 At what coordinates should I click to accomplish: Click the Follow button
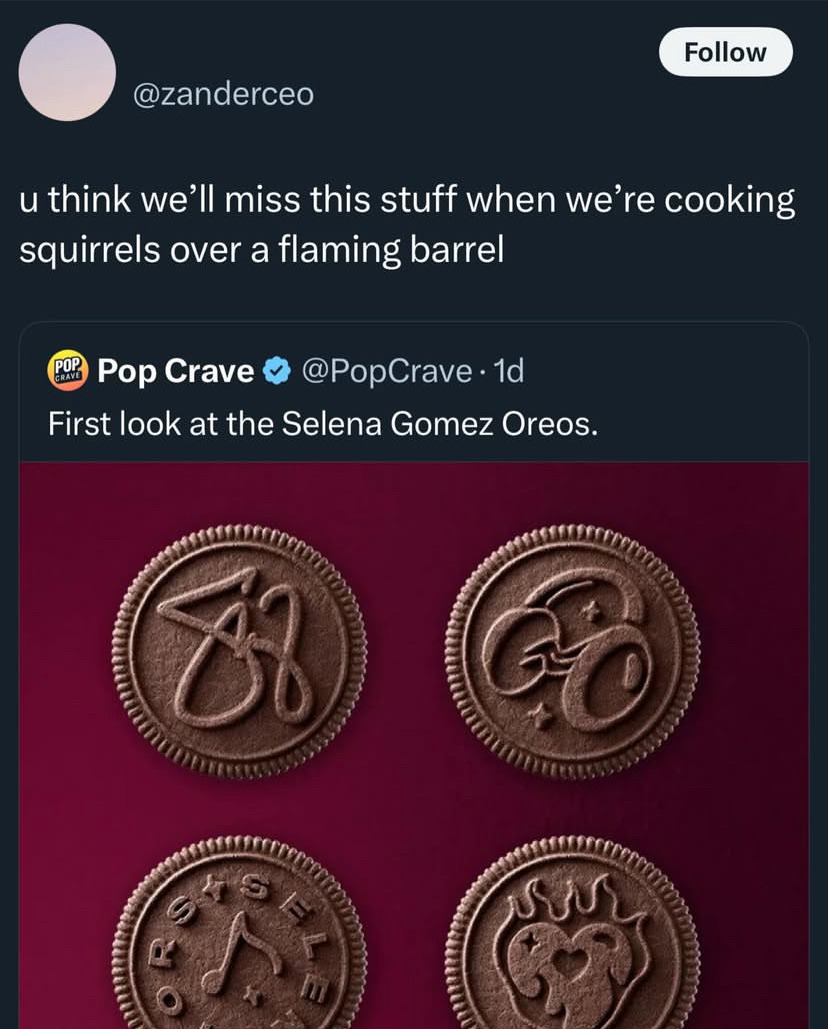click(x=726, y=52)
